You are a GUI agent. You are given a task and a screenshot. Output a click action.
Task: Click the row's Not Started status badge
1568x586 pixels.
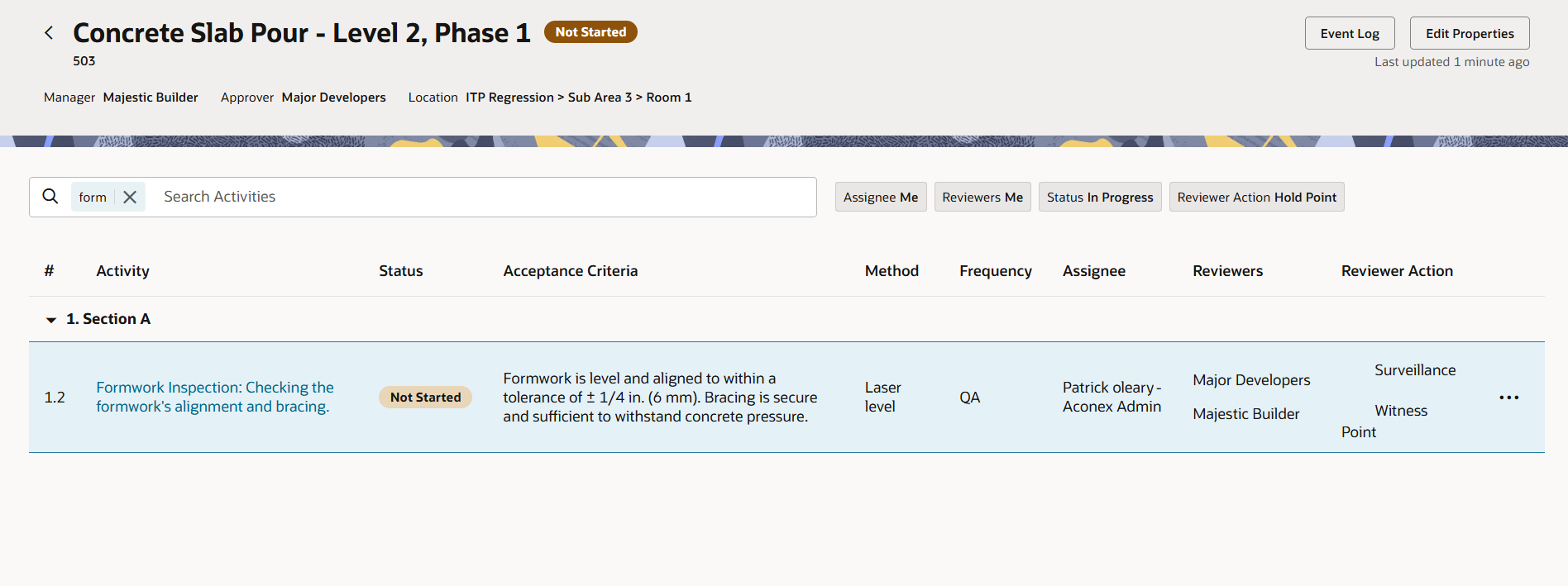[425, 398]
